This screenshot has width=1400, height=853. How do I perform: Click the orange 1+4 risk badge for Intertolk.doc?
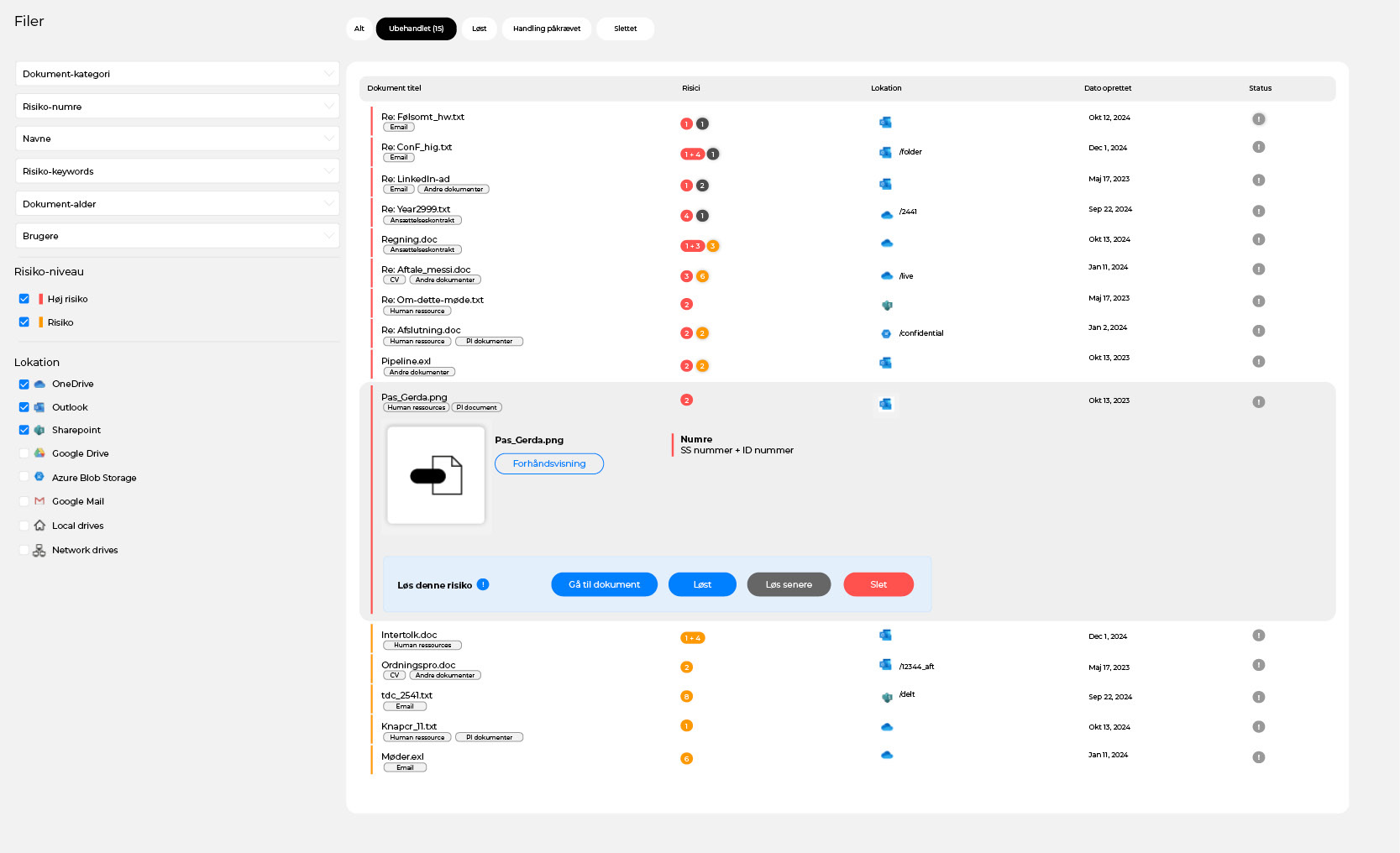[692, 638]
